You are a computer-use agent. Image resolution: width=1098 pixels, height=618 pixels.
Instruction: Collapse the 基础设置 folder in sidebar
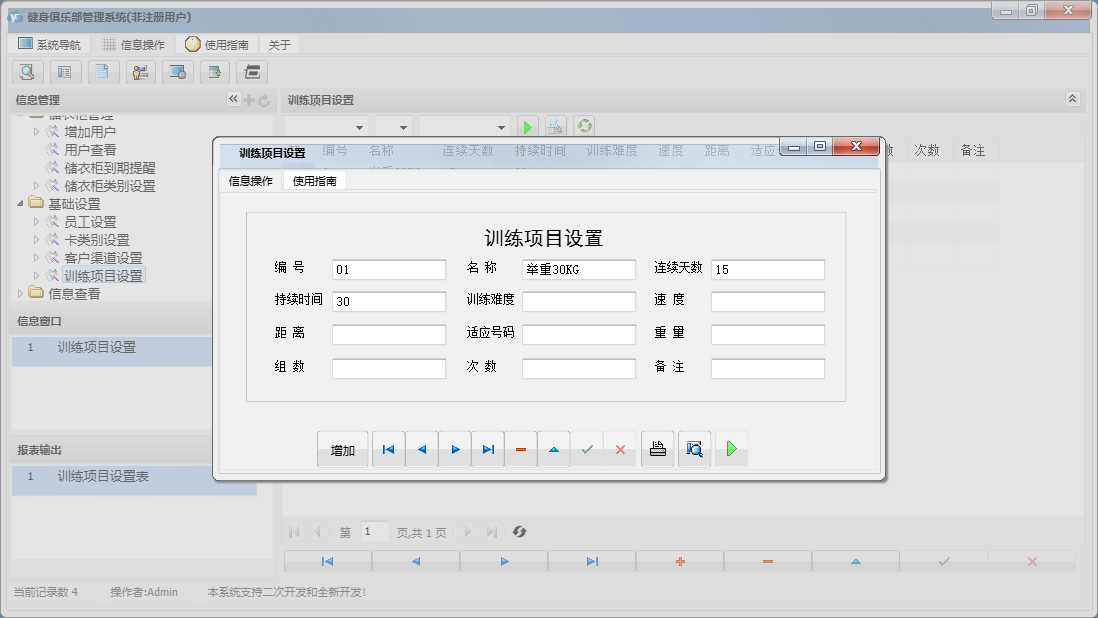coord(21,203)
